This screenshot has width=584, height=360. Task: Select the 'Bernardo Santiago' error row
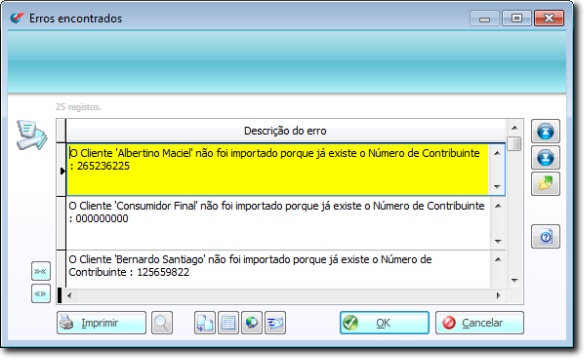pos(277,269)
